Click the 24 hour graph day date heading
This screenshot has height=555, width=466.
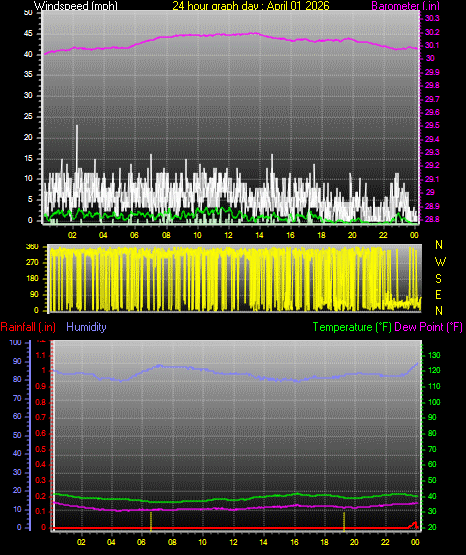point(251,6)
